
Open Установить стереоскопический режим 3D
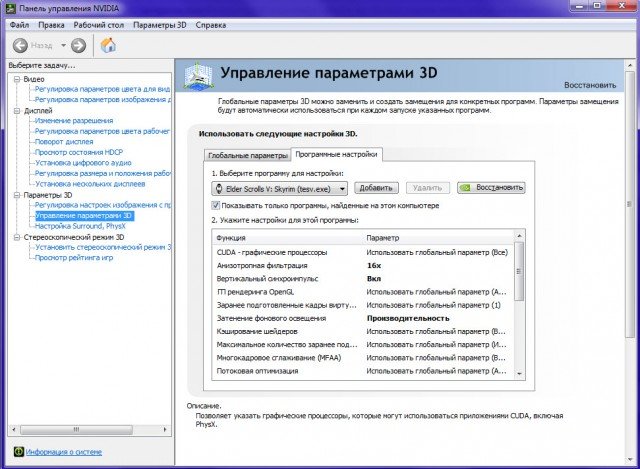tap(103, 247)
